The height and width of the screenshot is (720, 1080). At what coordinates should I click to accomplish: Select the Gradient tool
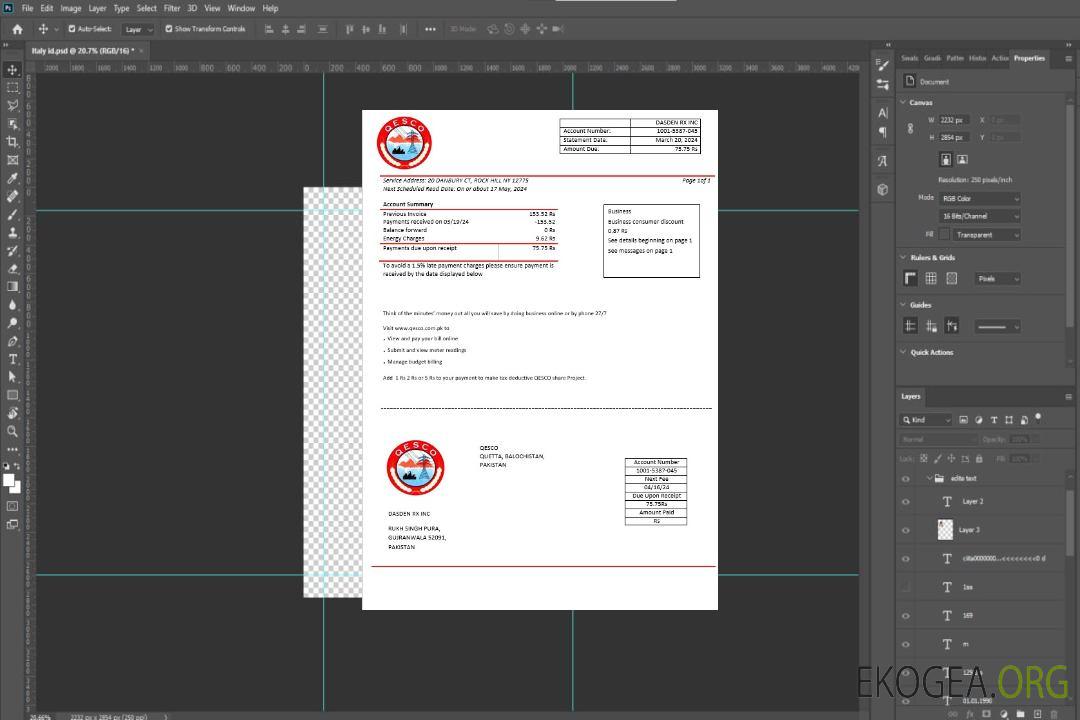[12, 287]
